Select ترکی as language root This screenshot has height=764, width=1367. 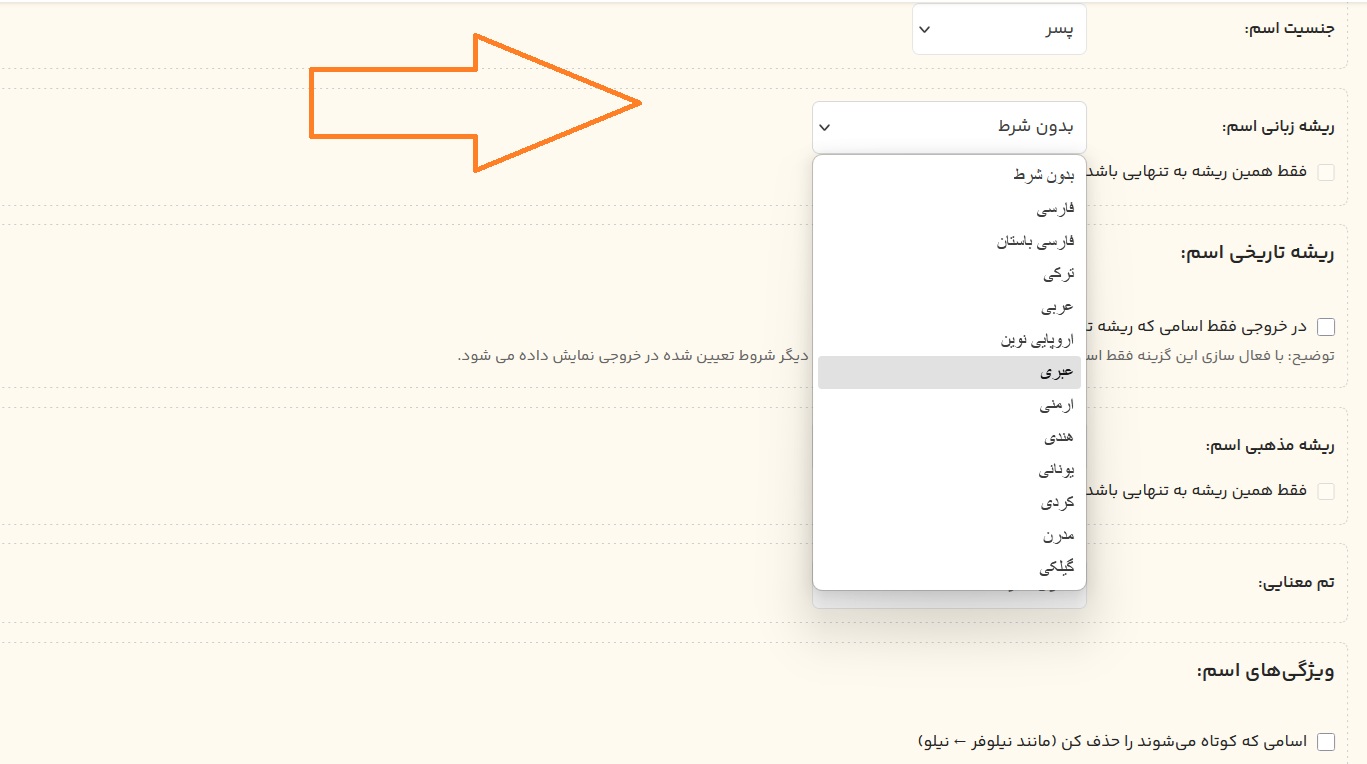tap(949, 274)
